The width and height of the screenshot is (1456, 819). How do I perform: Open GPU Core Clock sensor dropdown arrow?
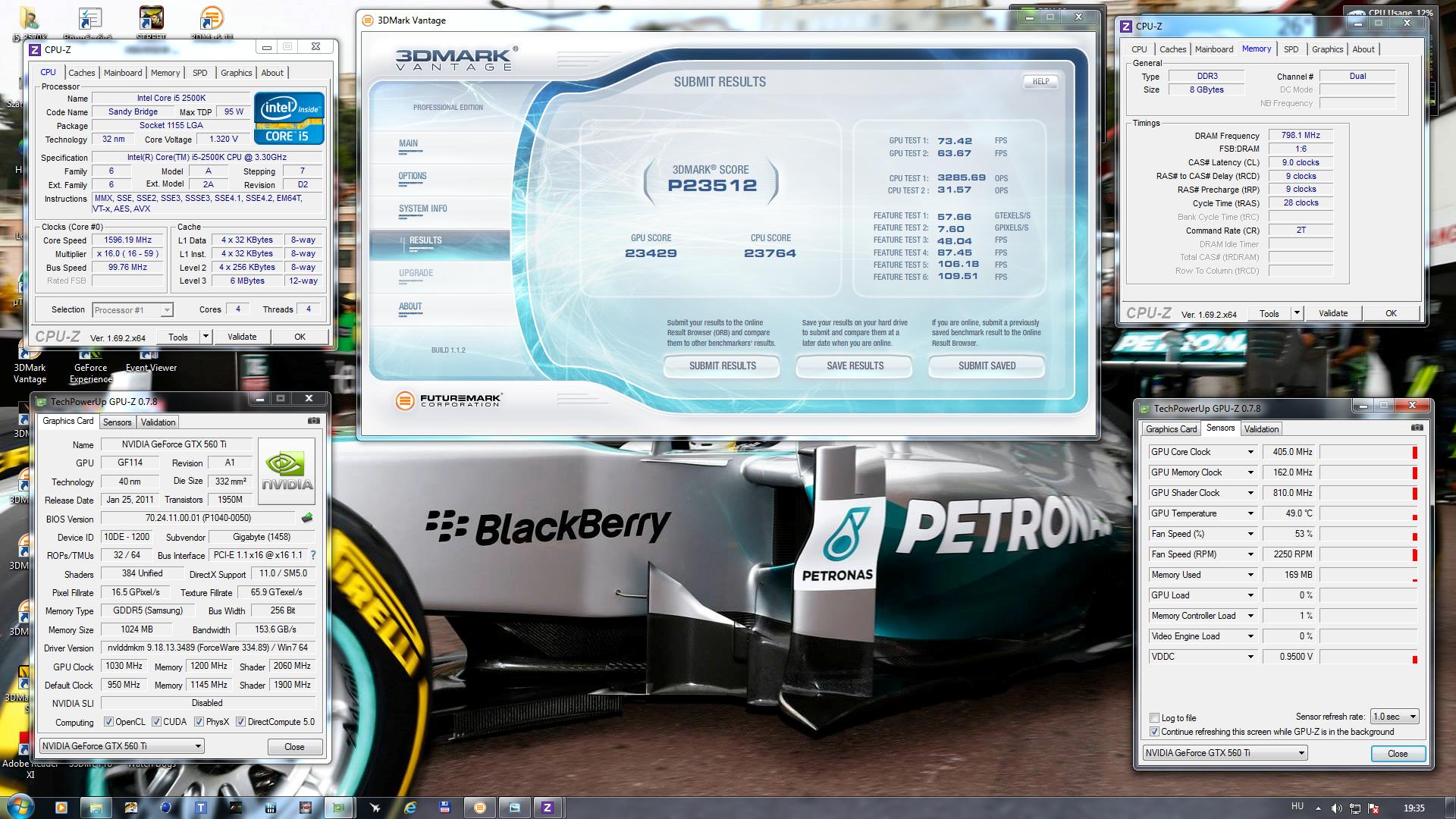tap(1250, 452)
